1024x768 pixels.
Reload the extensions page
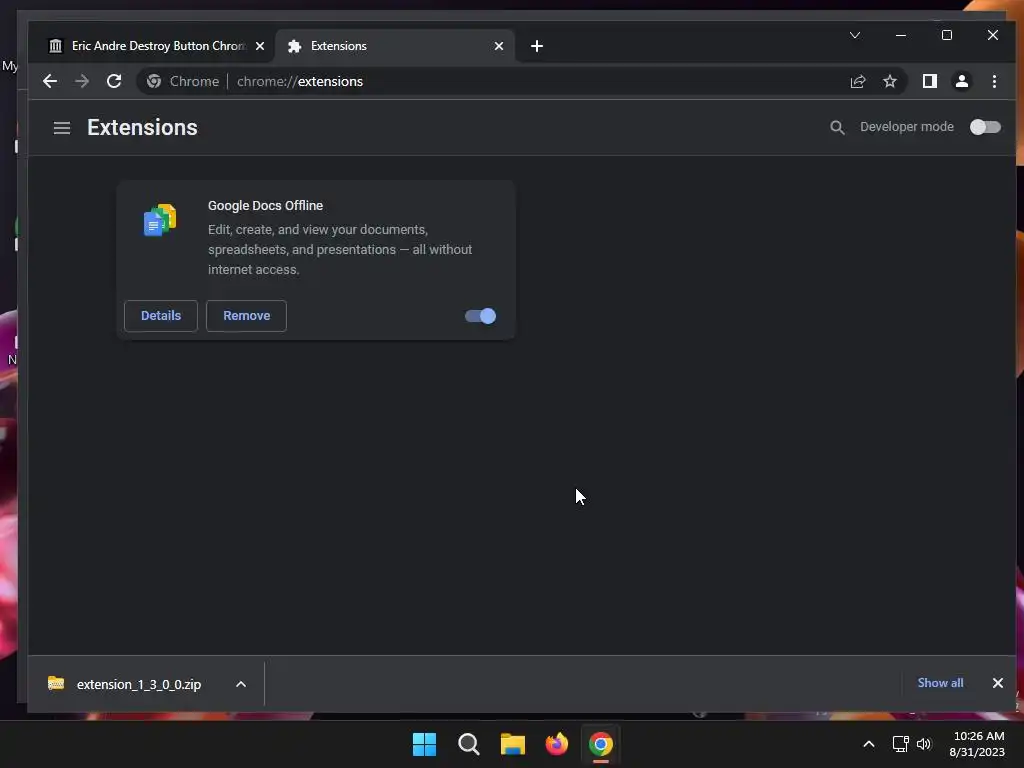[114, 81]
